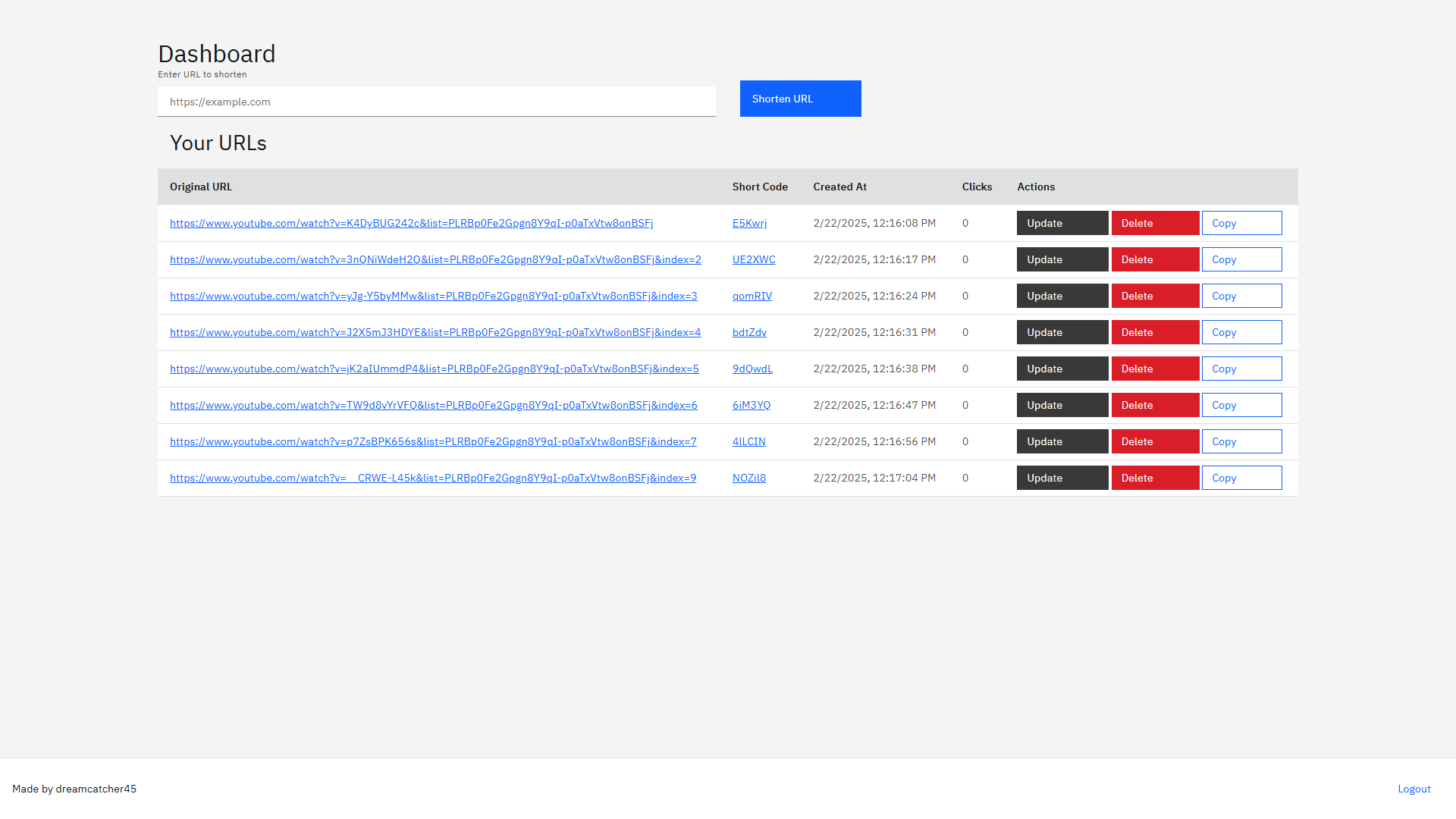Click the URL input field to shorten
The width and height of the screenshot is (1456, 819).
pyautogui.click(x=437, y=102)
